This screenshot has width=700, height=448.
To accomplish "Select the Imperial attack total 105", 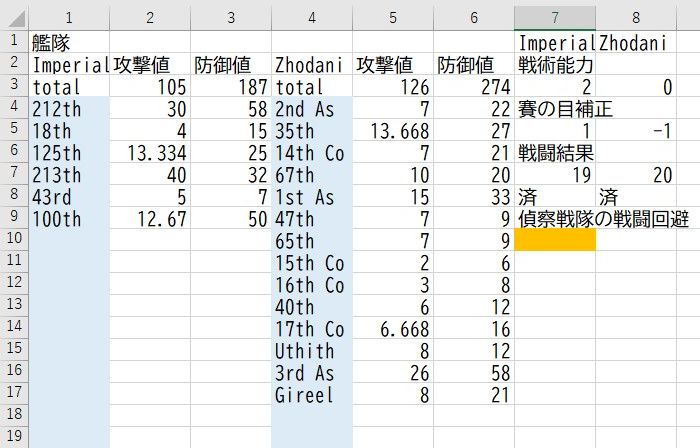I will coord(150,86).
